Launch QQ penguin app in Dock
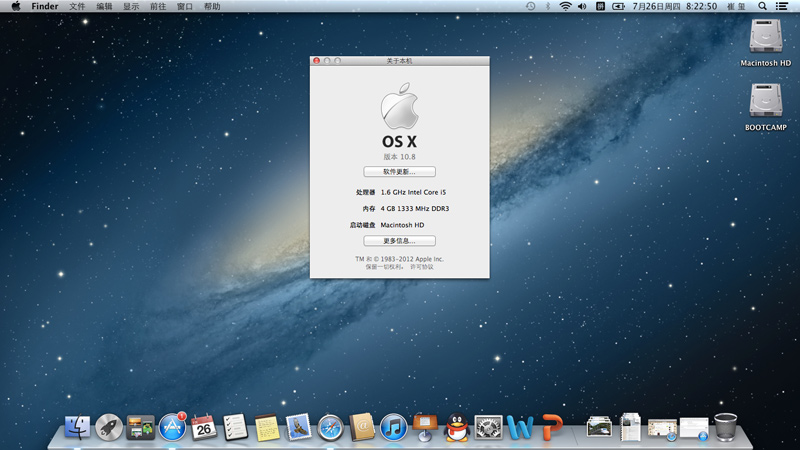The height and width of the screenshot is (450, 800). 457,428
